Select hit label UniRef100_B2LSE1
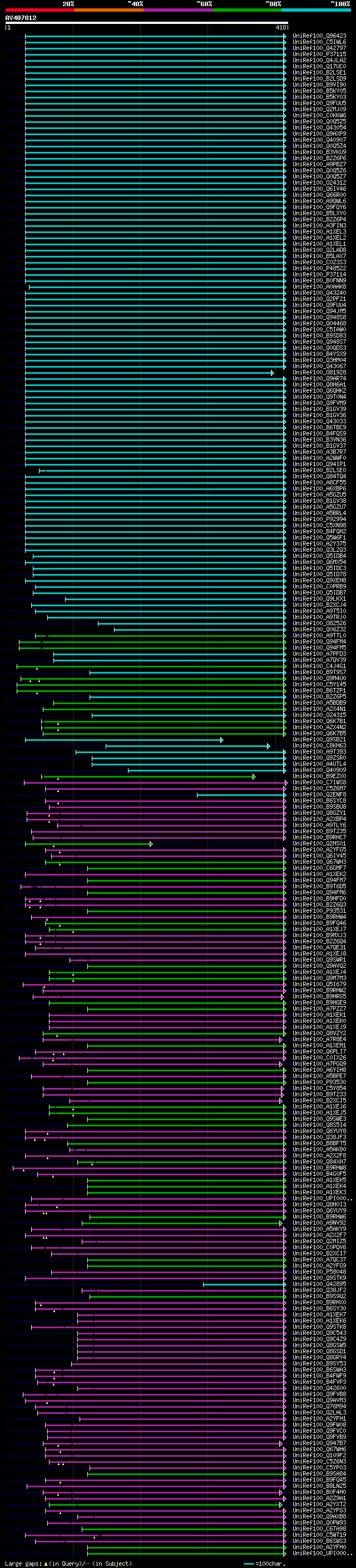Viewport: 356px width, 1568px height. click(x=319, y=72)
